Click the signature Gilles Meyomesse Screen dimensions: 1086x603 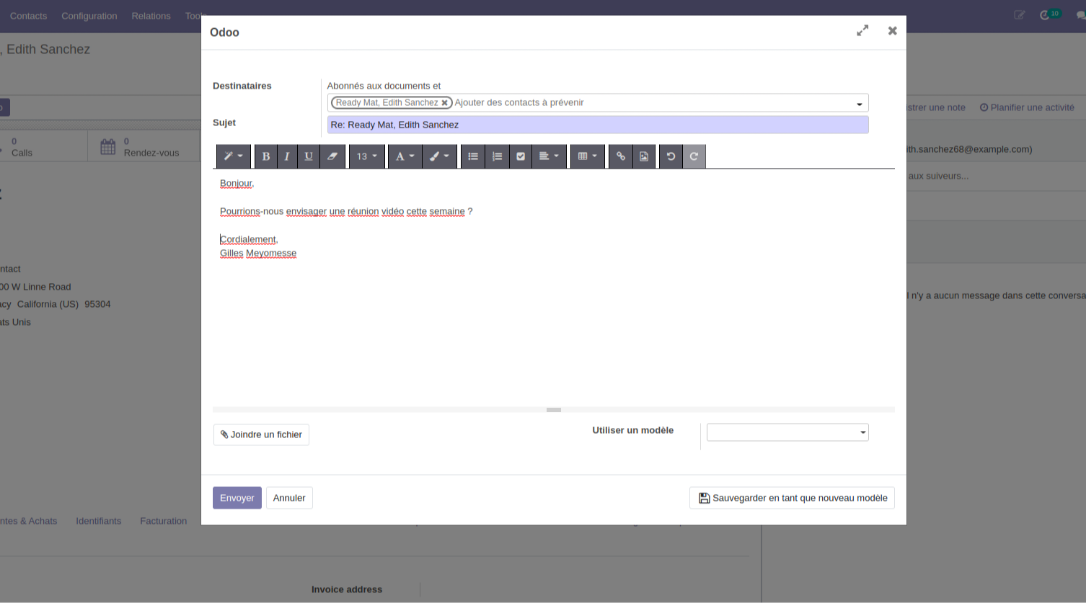point(258,253)
